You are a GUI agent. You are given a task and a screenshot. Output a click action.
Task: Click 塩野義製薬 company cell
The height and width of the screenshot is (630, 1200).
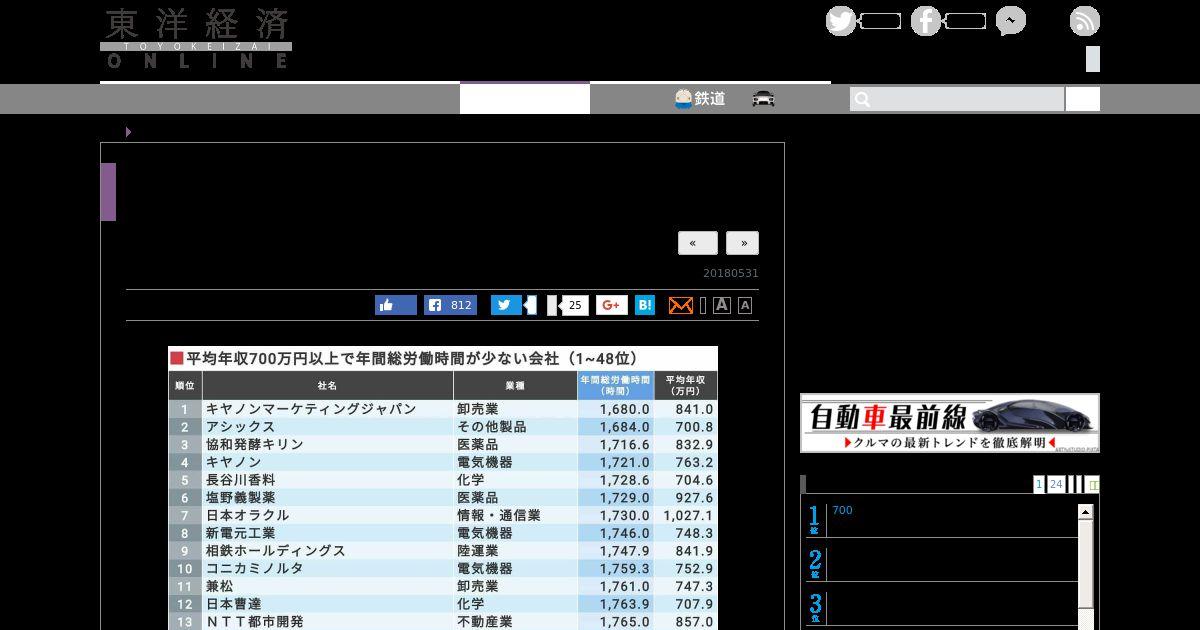click(x=240, y=497)
